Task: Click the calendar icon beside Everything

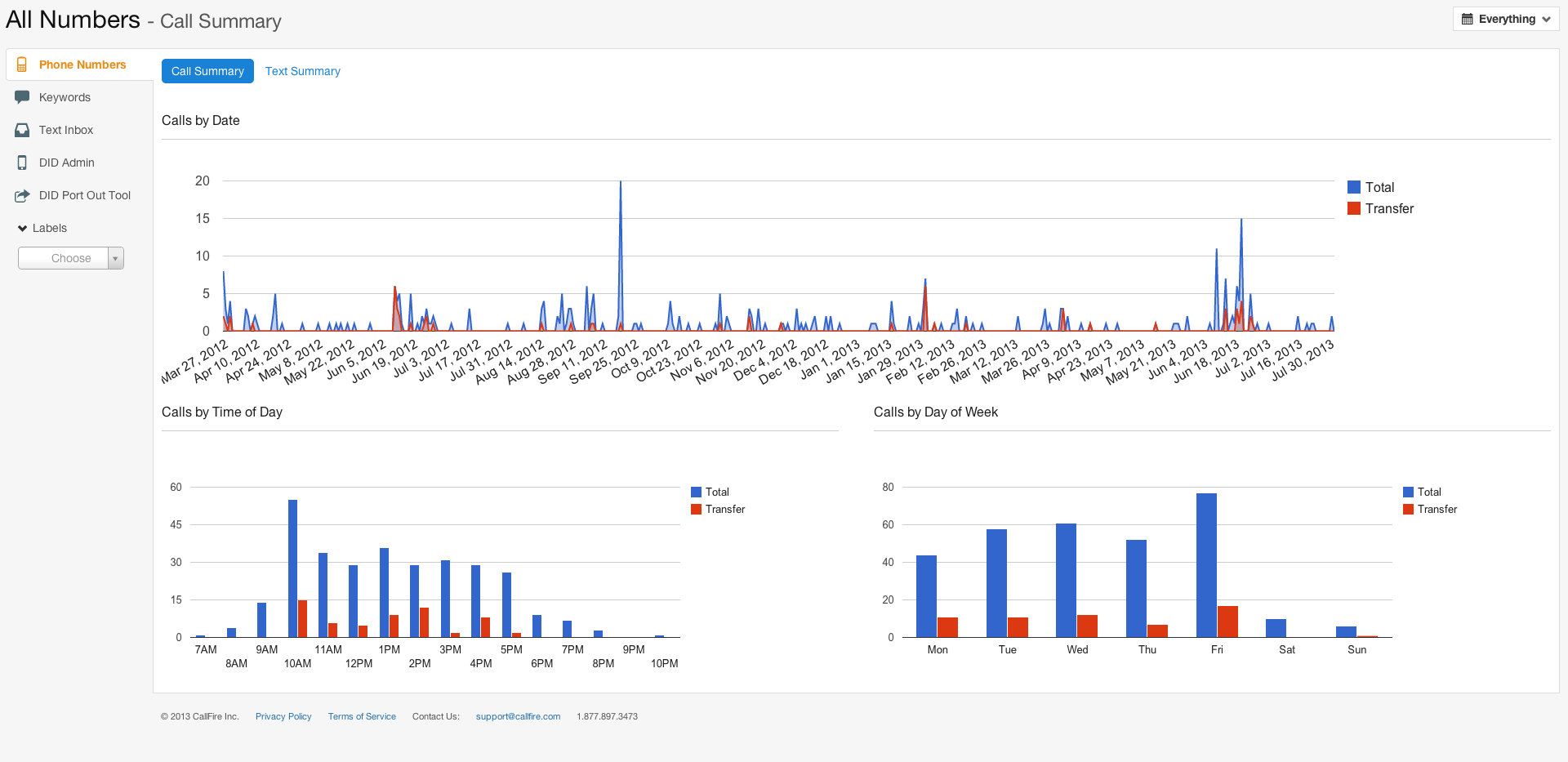Action: click(x=1468, y=19)
